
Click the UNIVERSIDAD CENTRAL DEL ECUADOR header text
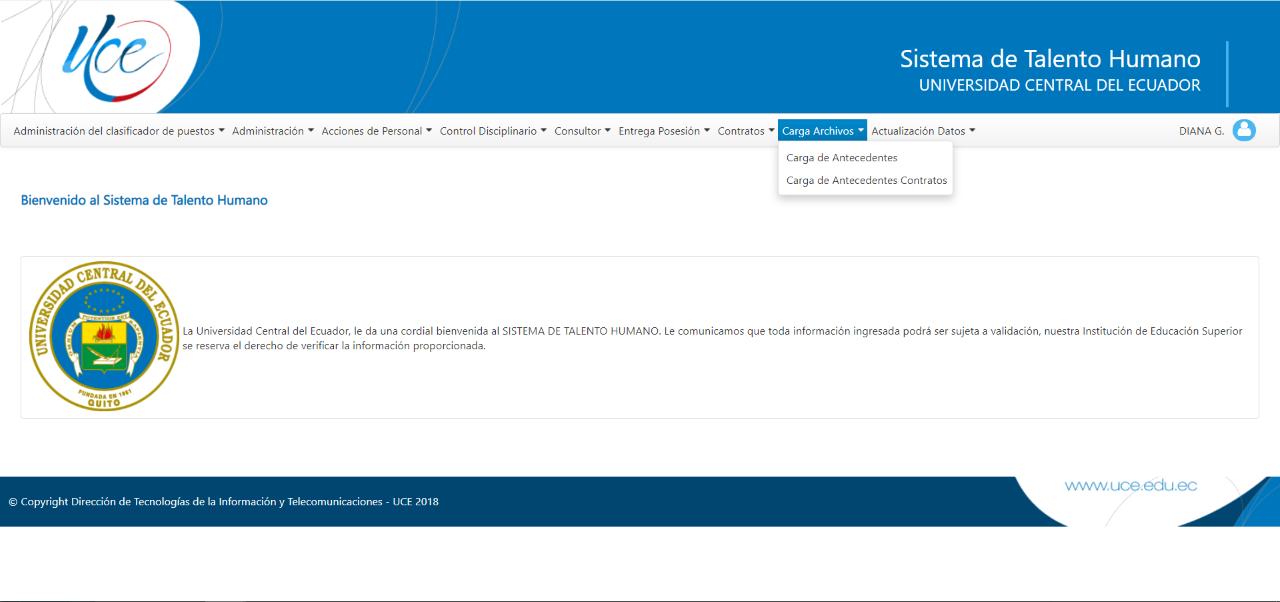click(x=1060, y=86)
